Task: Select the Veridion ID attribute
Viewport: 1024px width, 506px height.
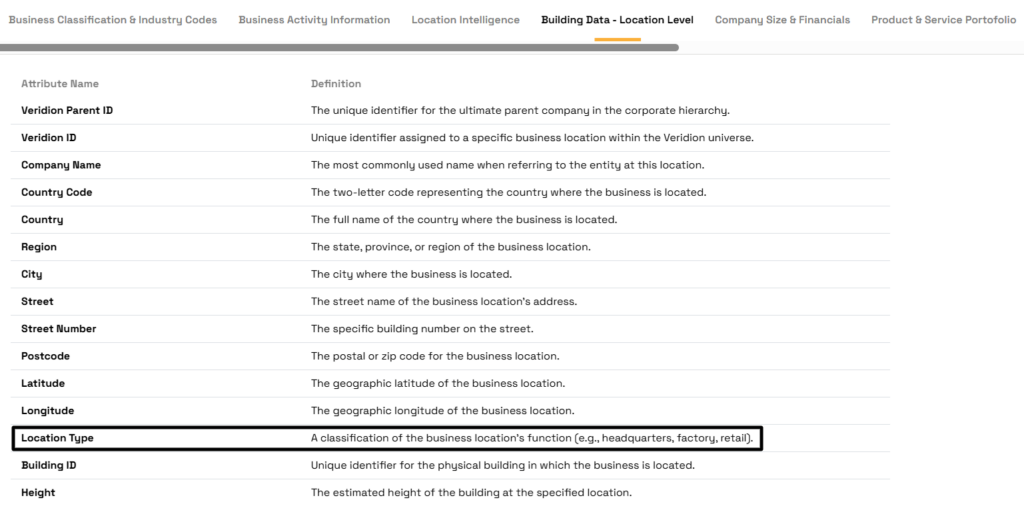Action: 49,138
